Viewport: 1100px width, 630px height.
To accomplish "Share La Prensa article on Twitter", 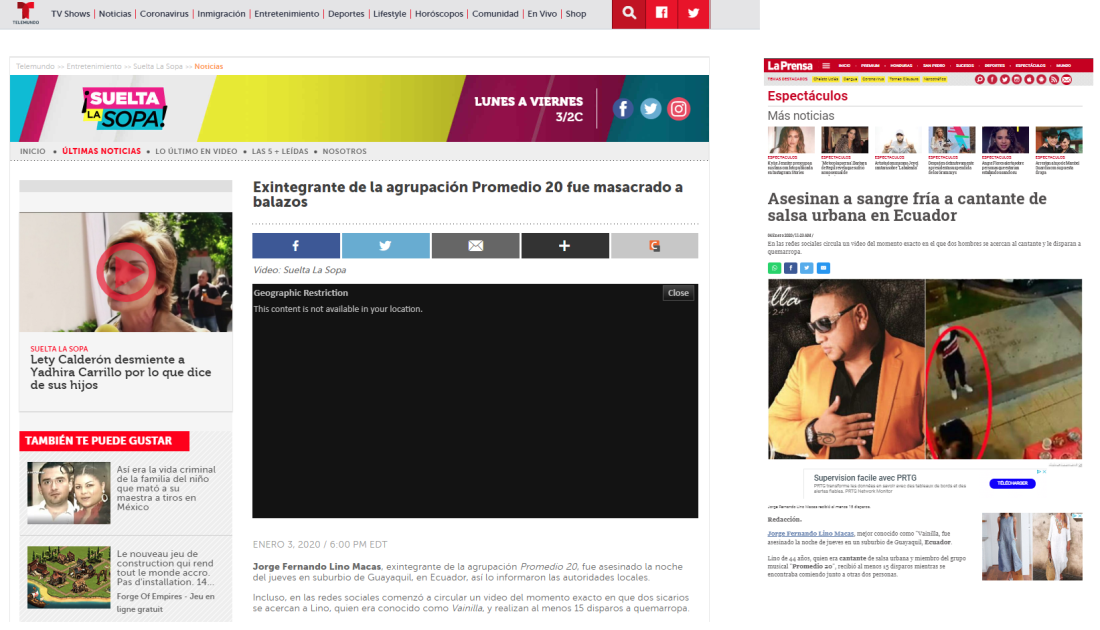I will click(807, 268).
